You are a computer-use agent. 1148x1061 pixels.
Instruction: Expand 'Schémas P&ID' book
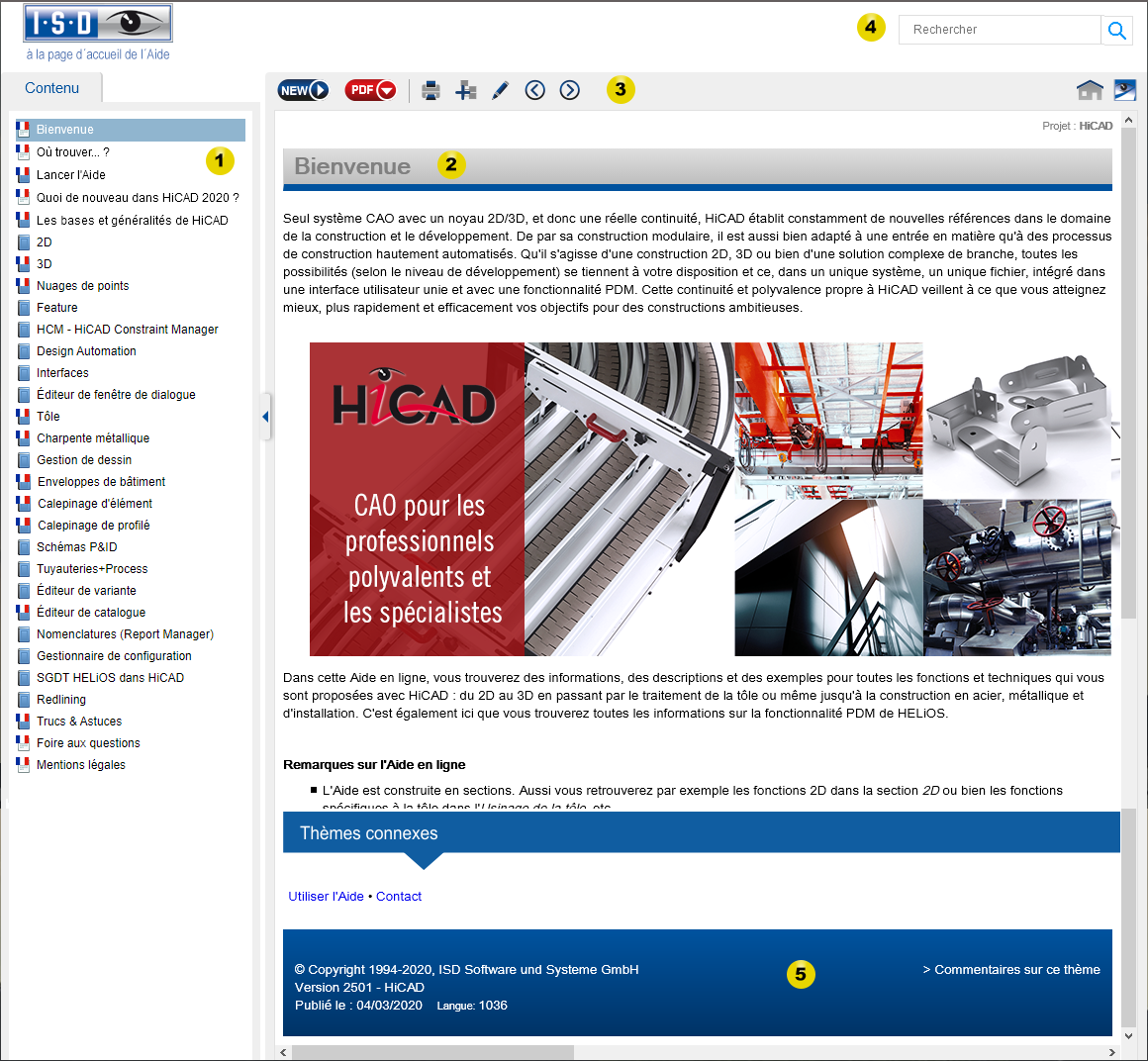pyautogui.click(x=77, y=547)
